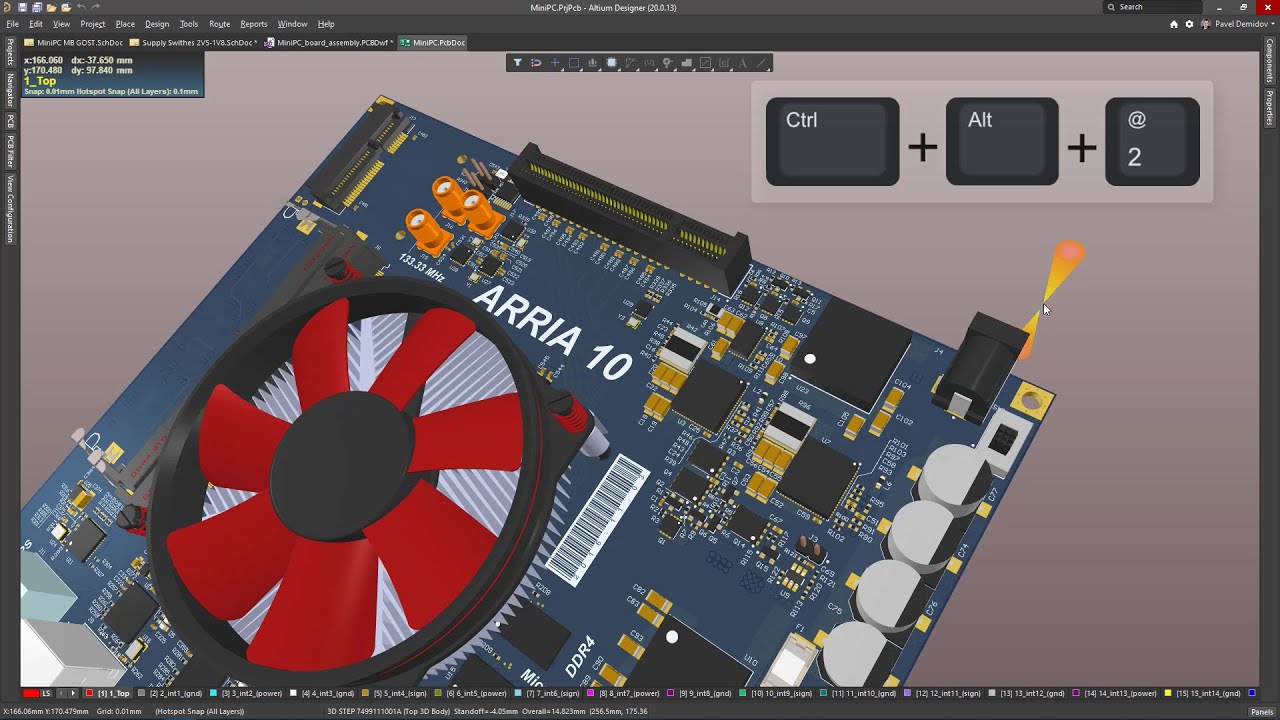Open the Reports menu
This screenshot has width=1280, height=720.
[x=254, y=24]
